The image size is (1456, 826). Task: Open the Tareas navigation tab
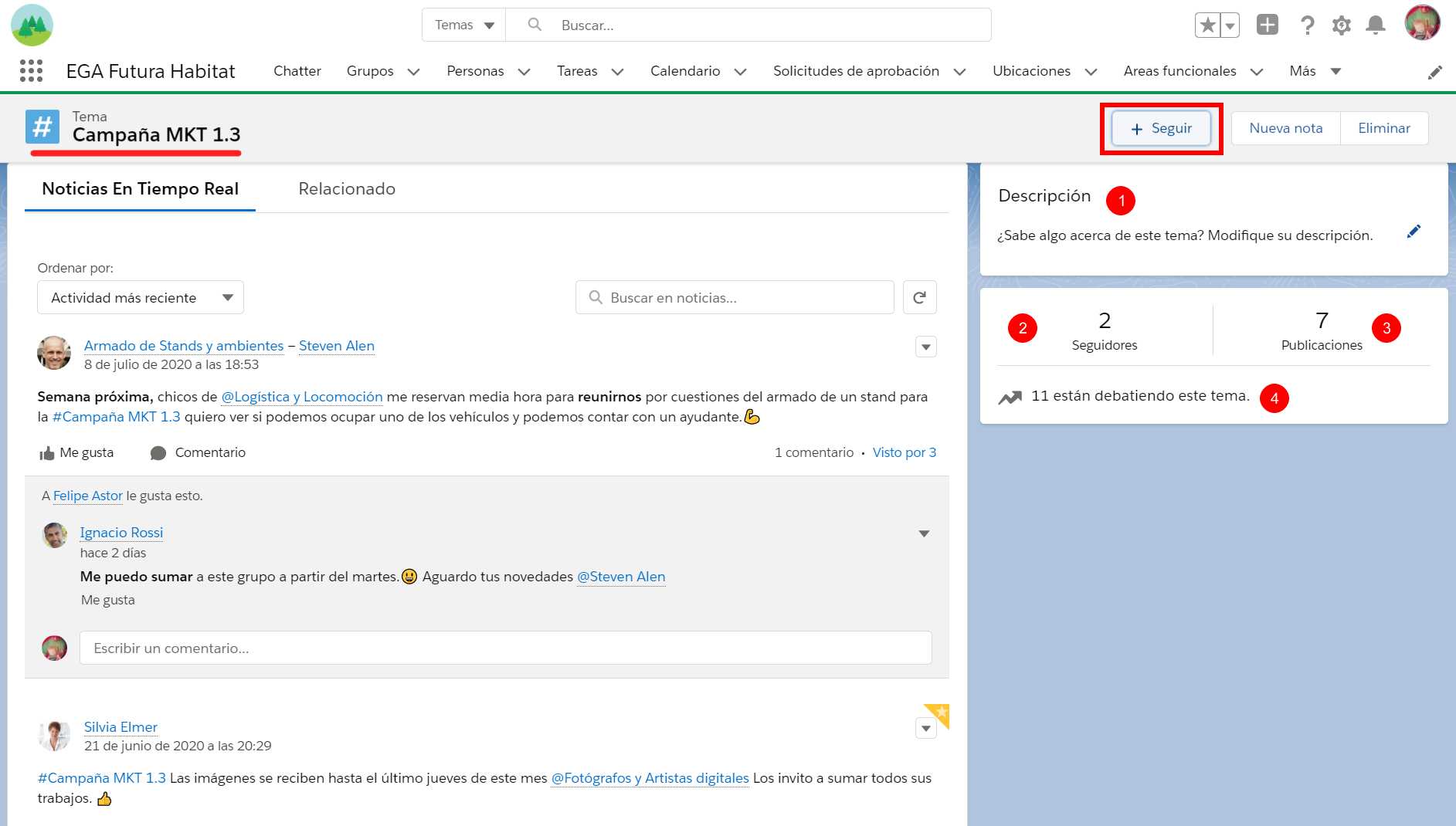click(x=577, y=71)
